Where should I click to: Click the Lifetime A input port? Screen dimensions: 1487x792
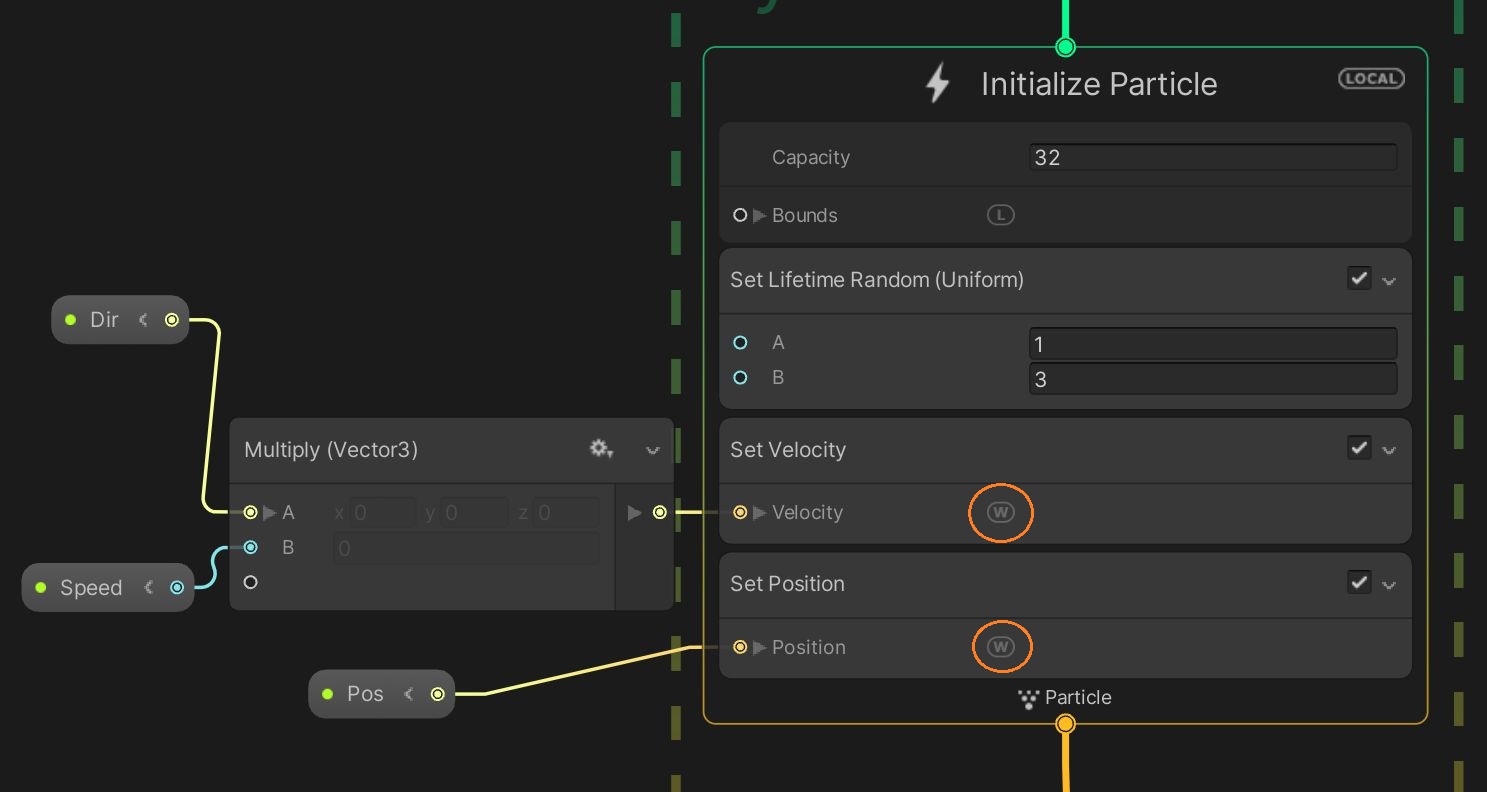point(740,342)
